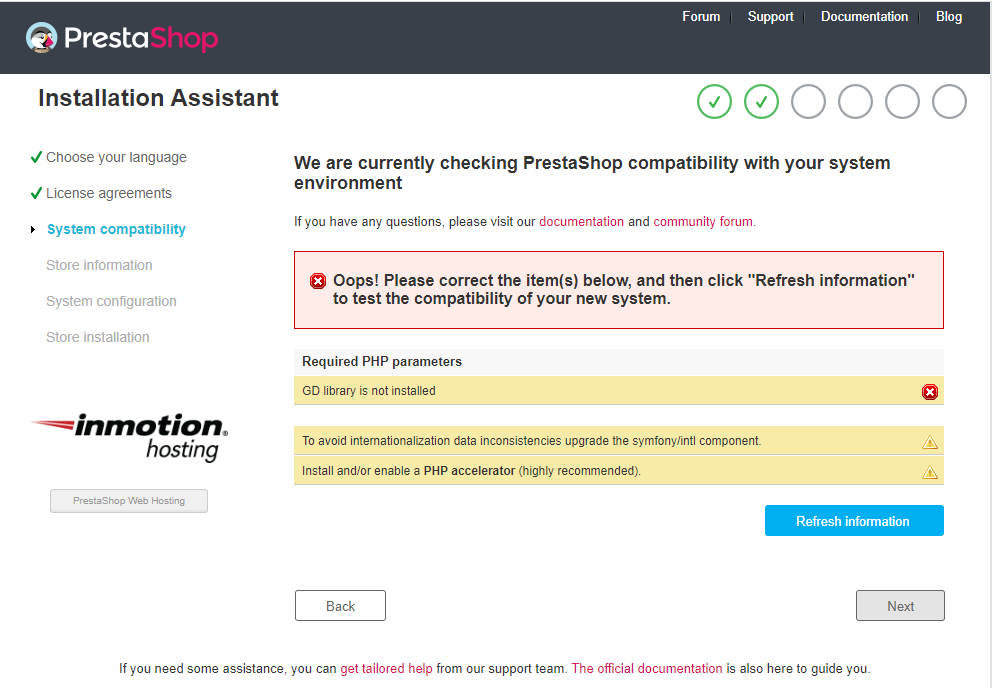Go to Documentation in the top bar
This screenshot has height=688, width=992.
pyautogui.click(x=864, y=17)
